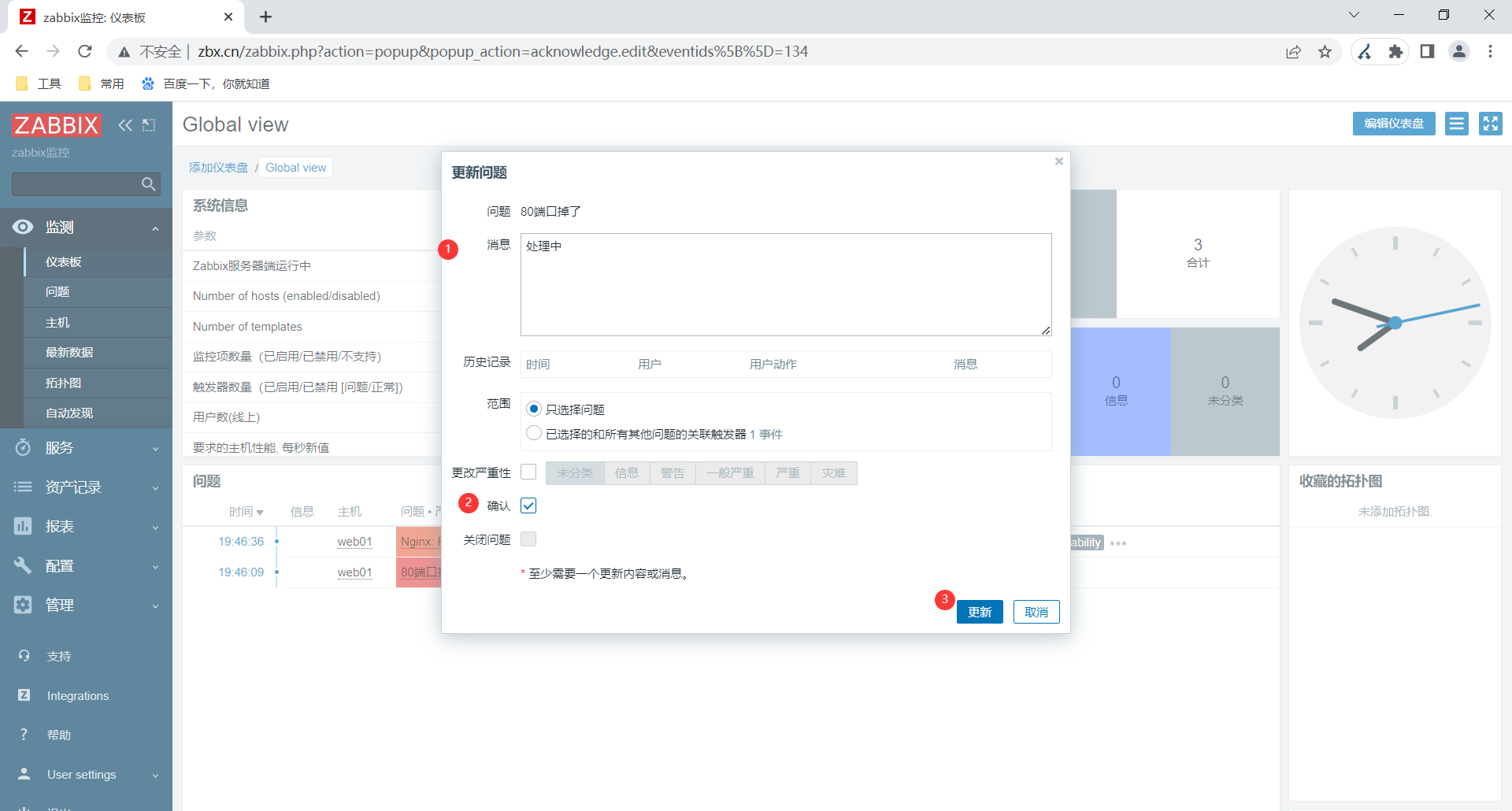Click the web01 host link at 19:46:36
1512x811 pixels.
[x=355, y=542]
